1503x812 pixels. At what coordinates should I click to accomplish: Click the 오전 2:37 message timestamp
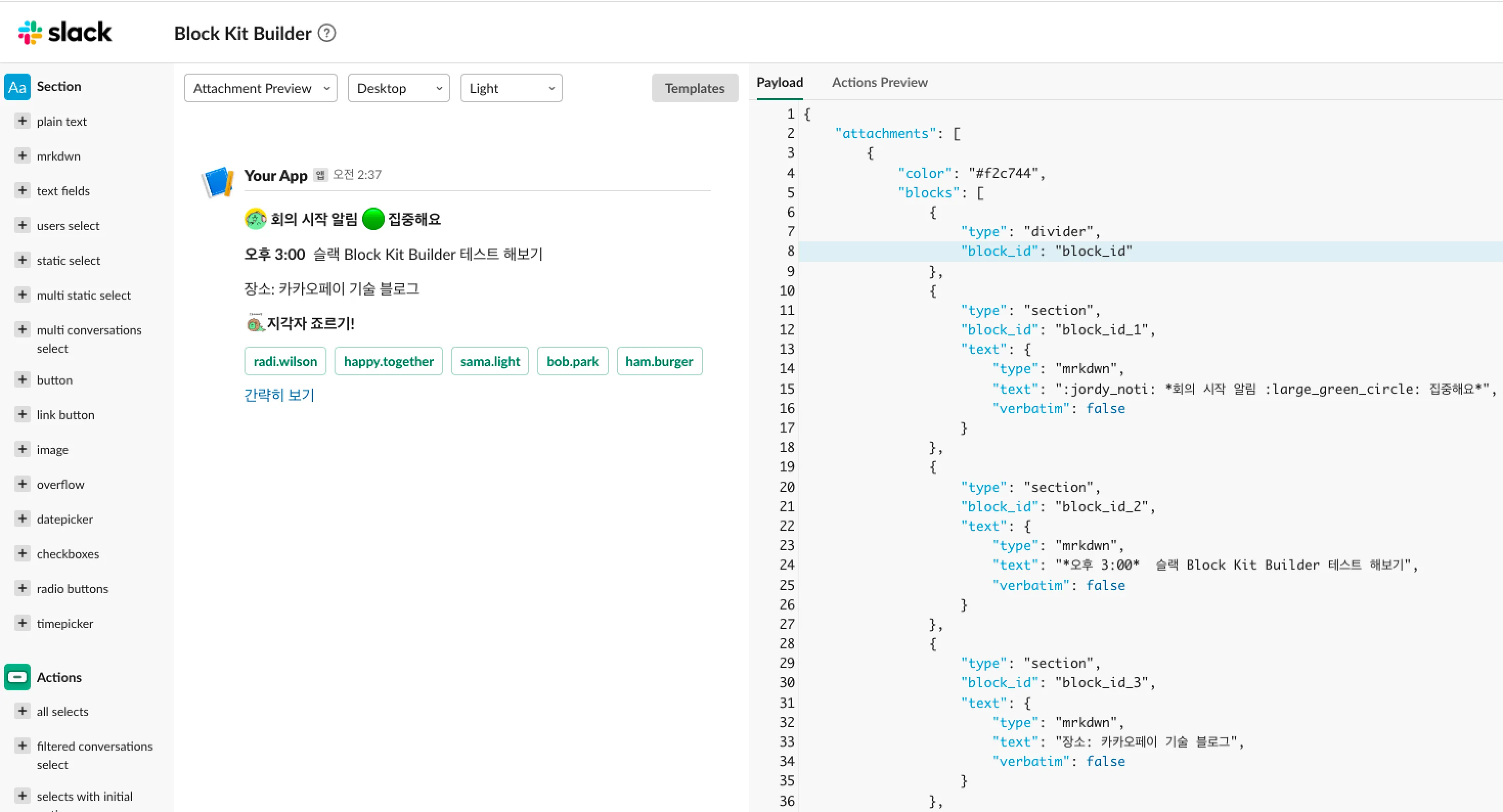tap(357, 174)
